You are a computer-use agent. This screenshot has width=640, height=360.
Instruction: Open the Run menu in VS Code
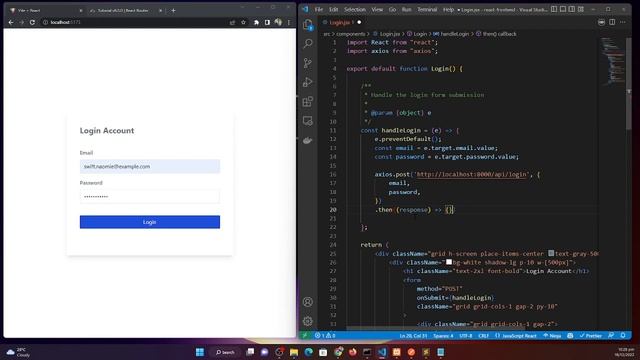pos(407,9)
